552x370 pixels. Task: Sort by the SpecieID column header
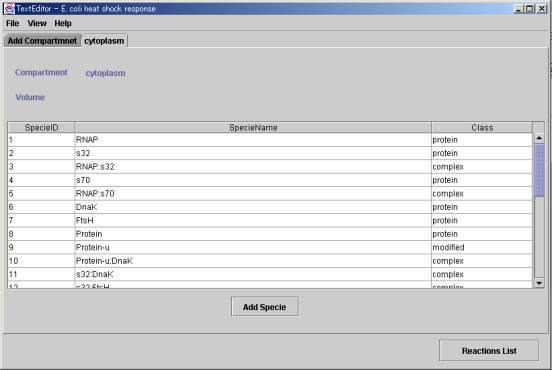[x=41, y=127]
